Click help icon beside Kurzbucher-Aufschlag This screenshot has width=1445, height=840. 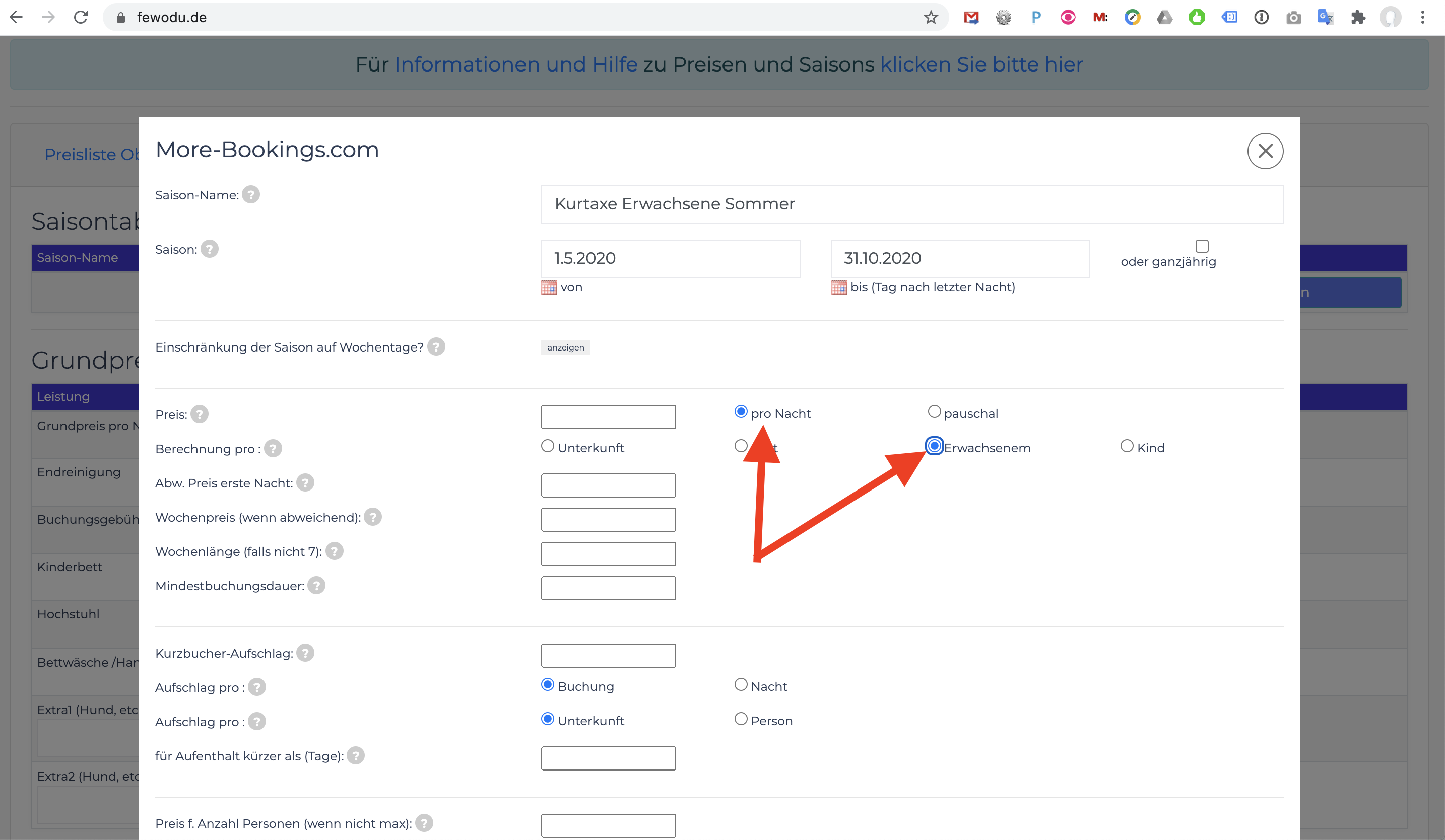pos(305,653)
